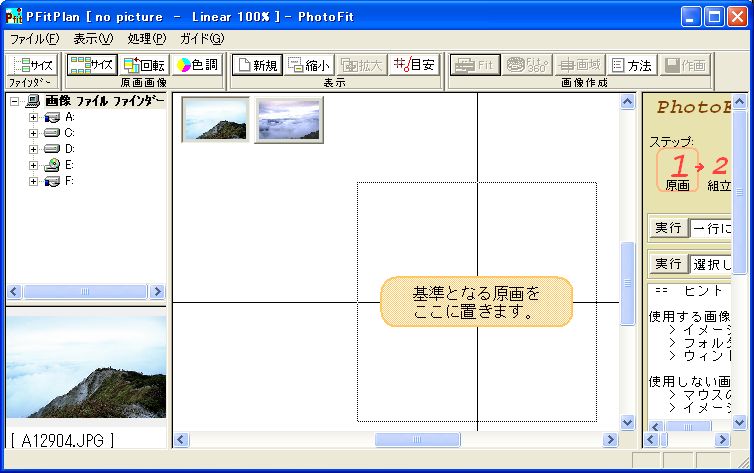
Task: Click the 縮小 zoom out button
Action: click(308, 65)
